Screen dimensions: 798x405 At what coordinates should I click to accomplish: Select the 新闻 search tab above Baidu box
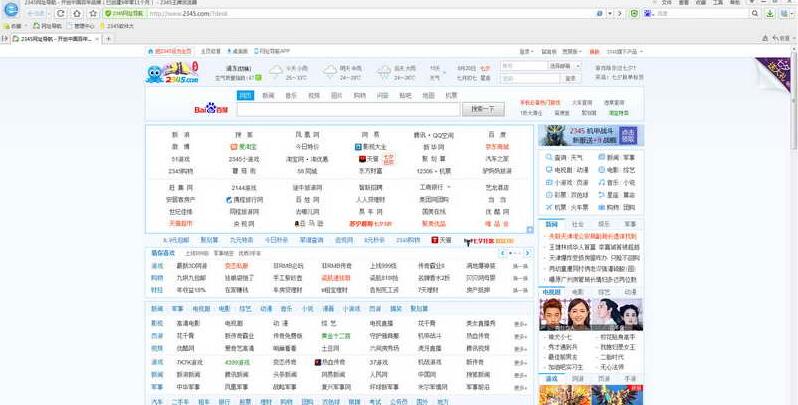point(268,95)
